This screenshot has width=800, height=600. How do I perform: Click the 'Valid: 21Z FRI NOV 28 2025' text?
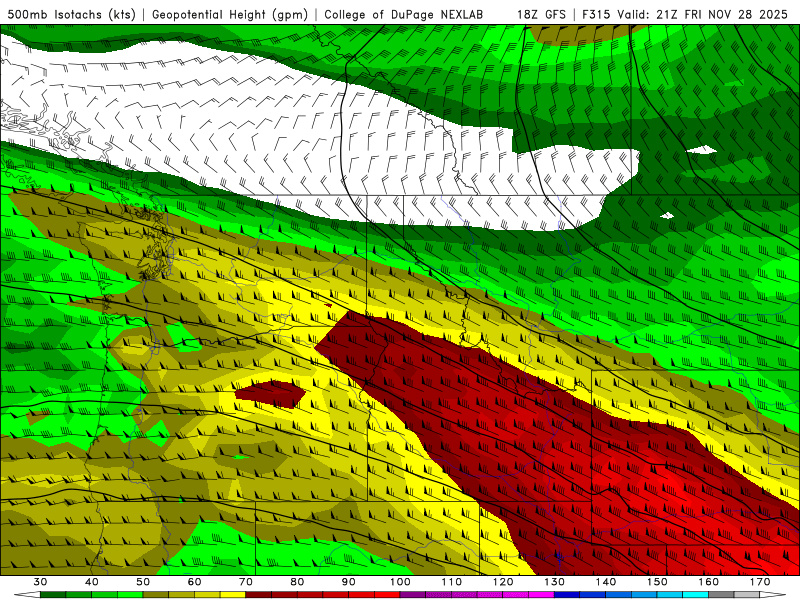tap(703, 15)
